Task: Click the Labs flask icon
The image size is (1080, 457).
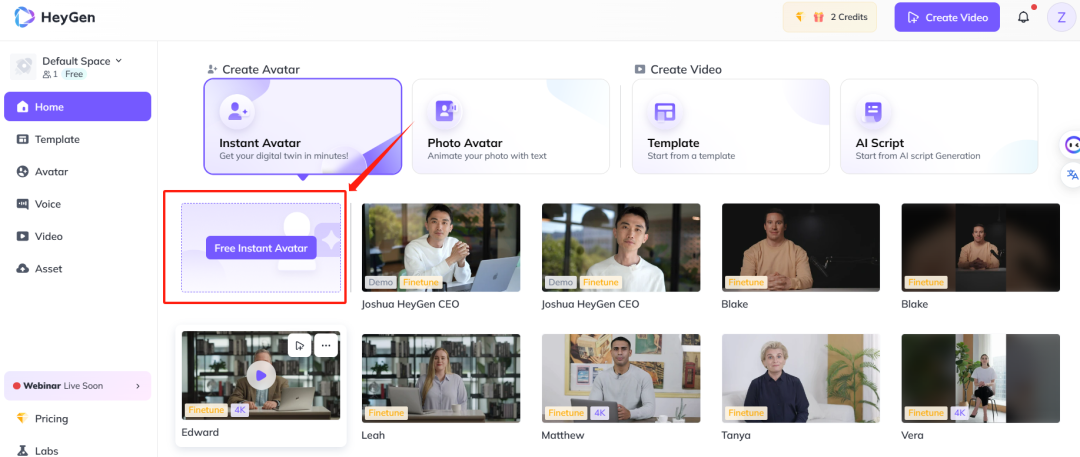Action: 23,451
